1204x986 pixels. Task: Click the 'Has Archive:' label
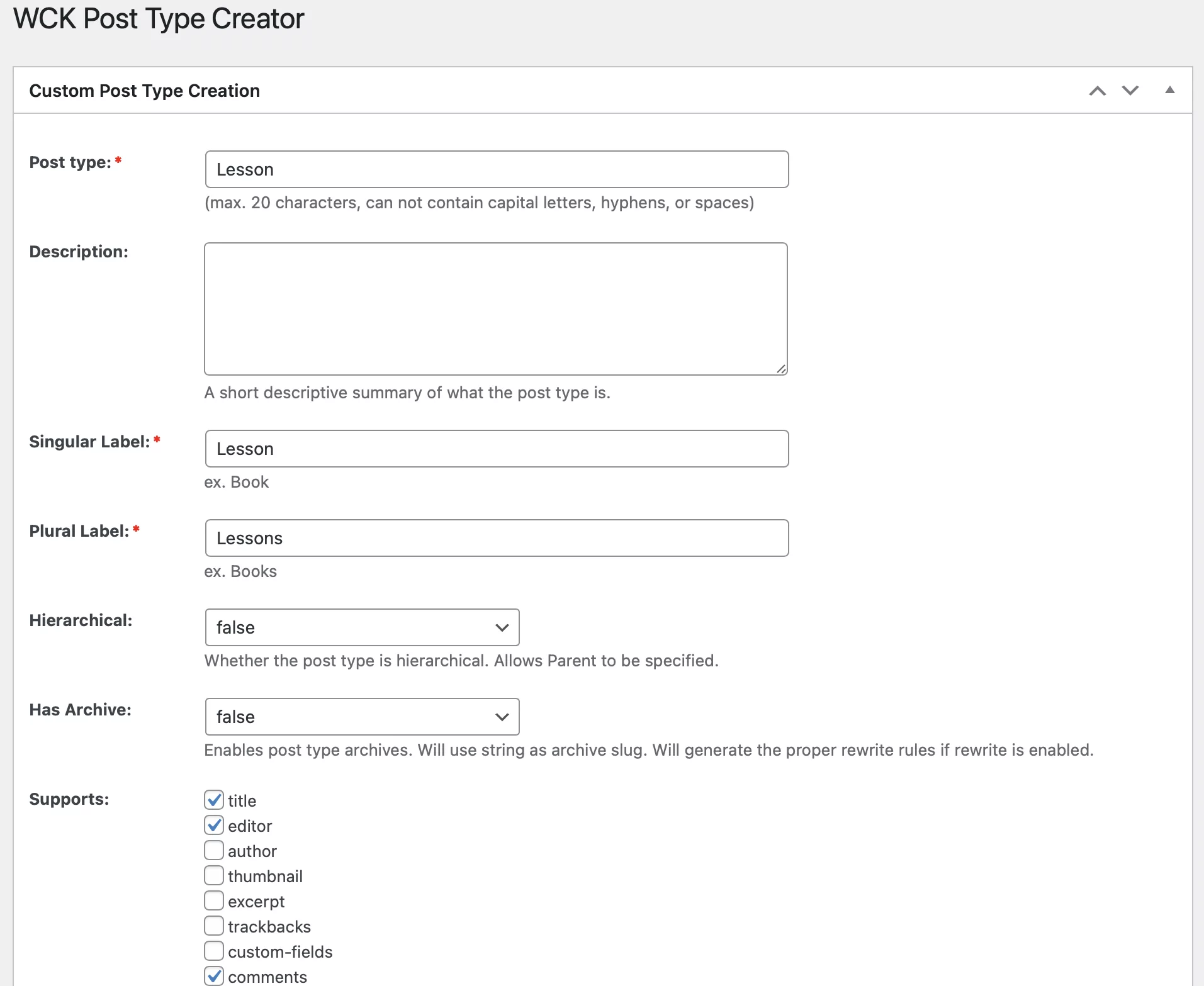pos(80,710)
